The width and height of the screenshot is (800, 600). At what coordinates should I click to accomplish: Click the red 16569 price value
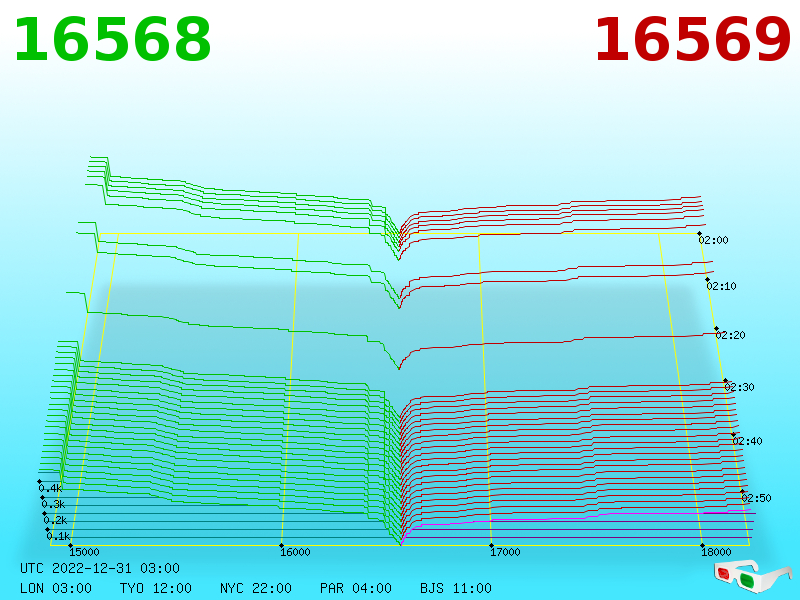[693, 40]
